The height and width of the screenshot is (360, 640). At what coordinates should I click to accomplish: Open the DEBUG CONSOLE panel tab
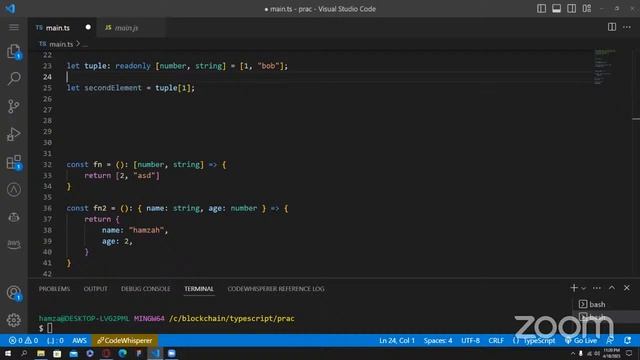point(146,289)
